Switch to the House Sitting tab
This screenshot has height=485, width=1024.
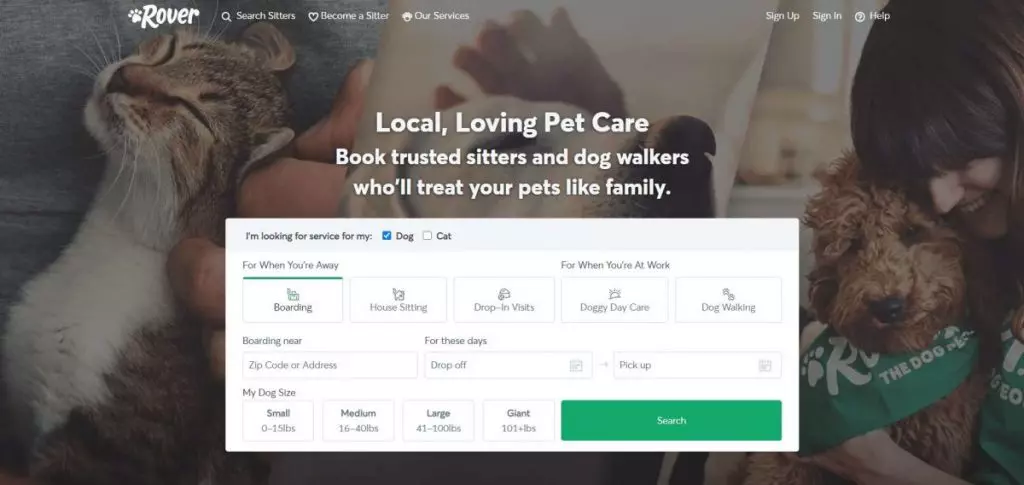point(398,300)
